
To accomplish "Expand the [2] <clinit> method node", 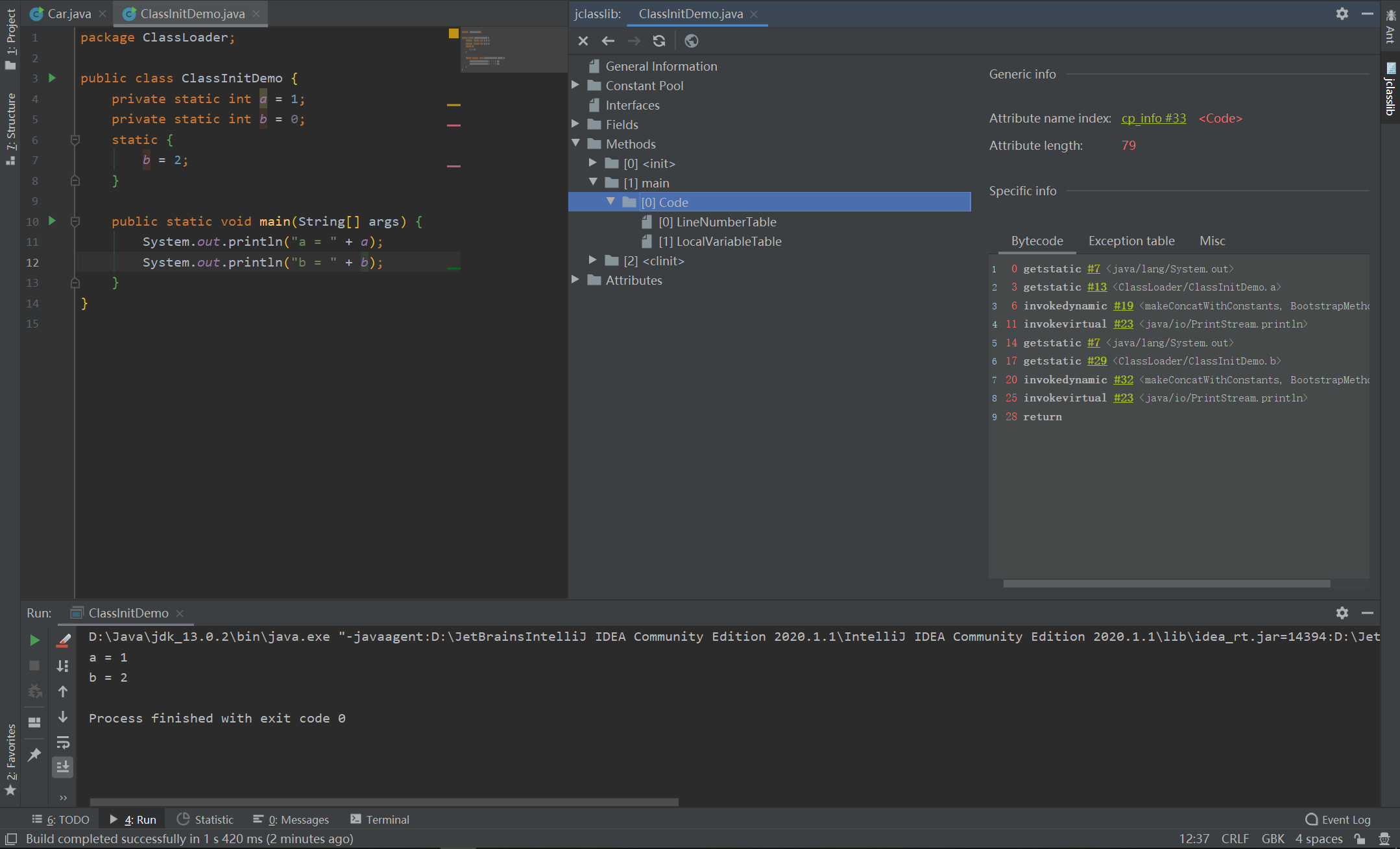I will coord(593,260).
